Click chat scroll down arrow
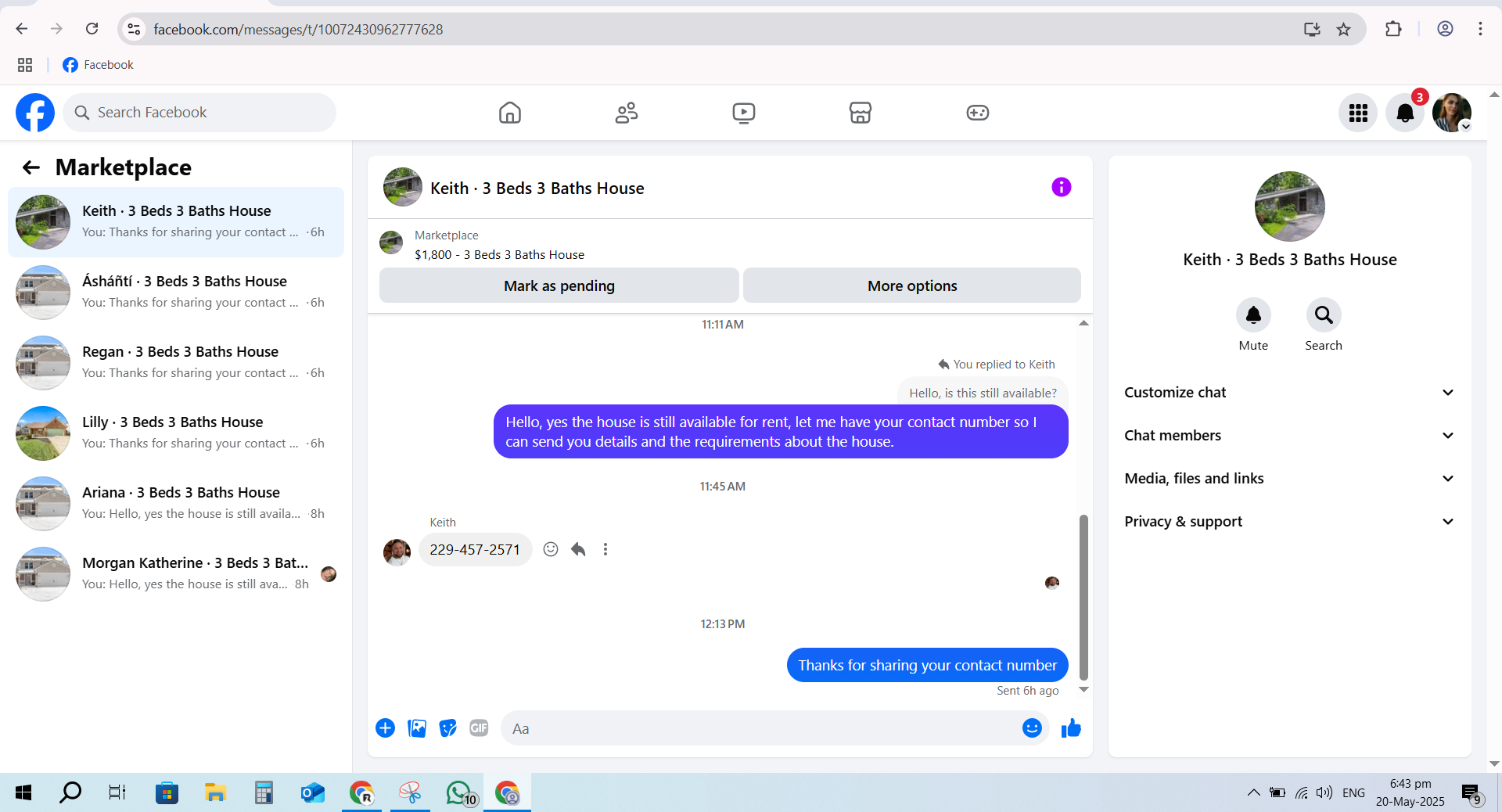The image size is (1502, 812). [x=1083, y=689]
